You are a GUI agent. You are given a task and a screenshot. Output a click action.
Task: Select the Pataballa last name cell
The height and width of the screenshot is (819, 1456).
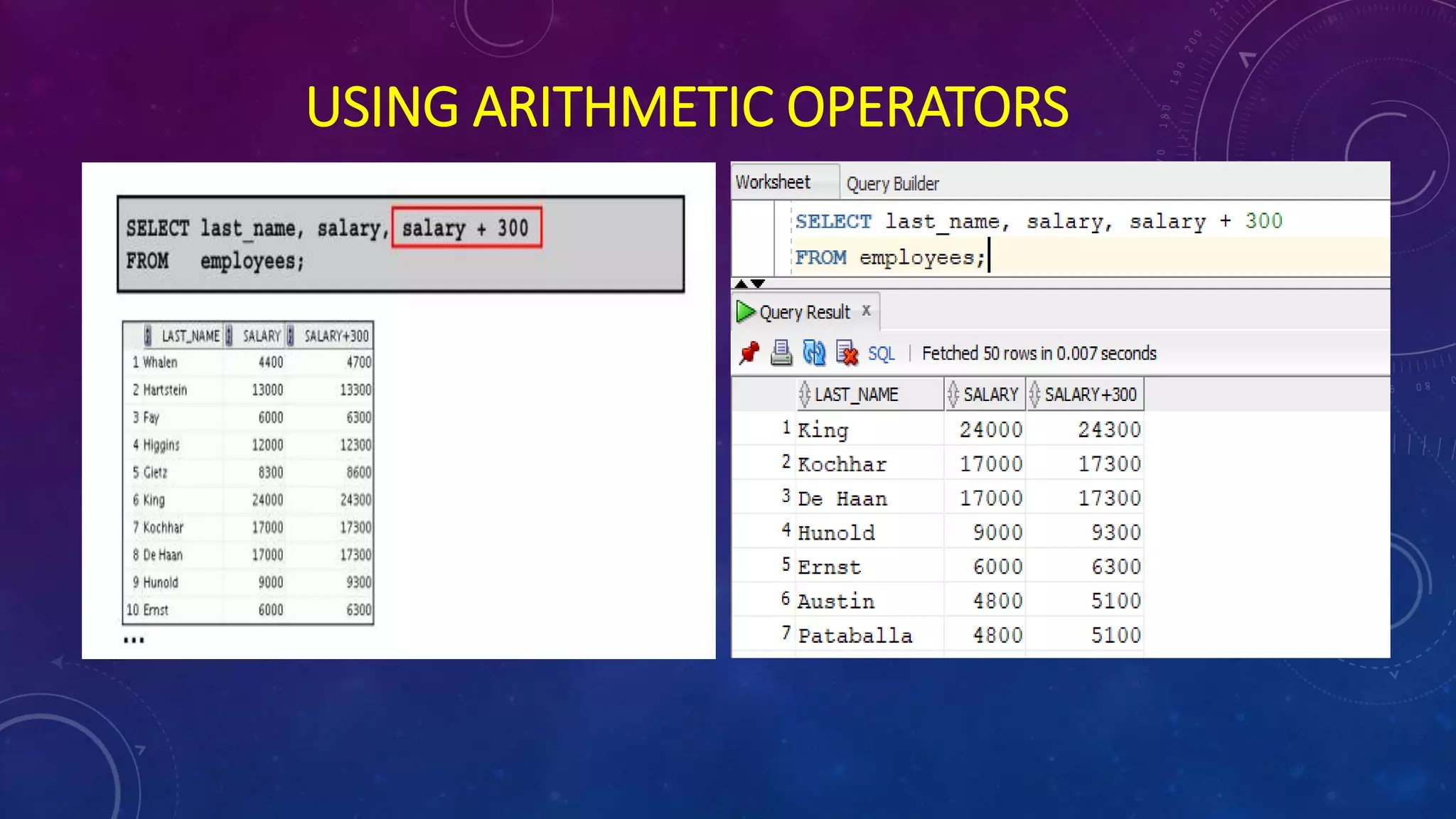tap(855, 635)
